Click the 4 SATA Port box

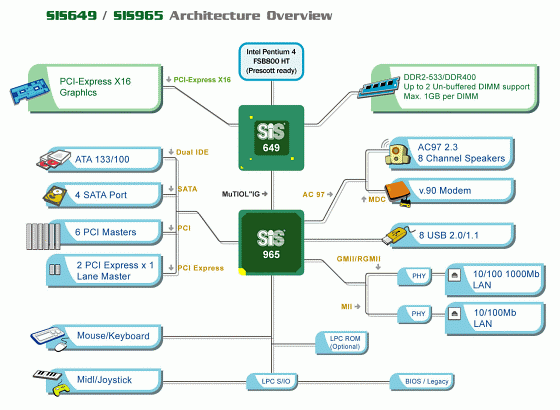(x=104, y=195)
